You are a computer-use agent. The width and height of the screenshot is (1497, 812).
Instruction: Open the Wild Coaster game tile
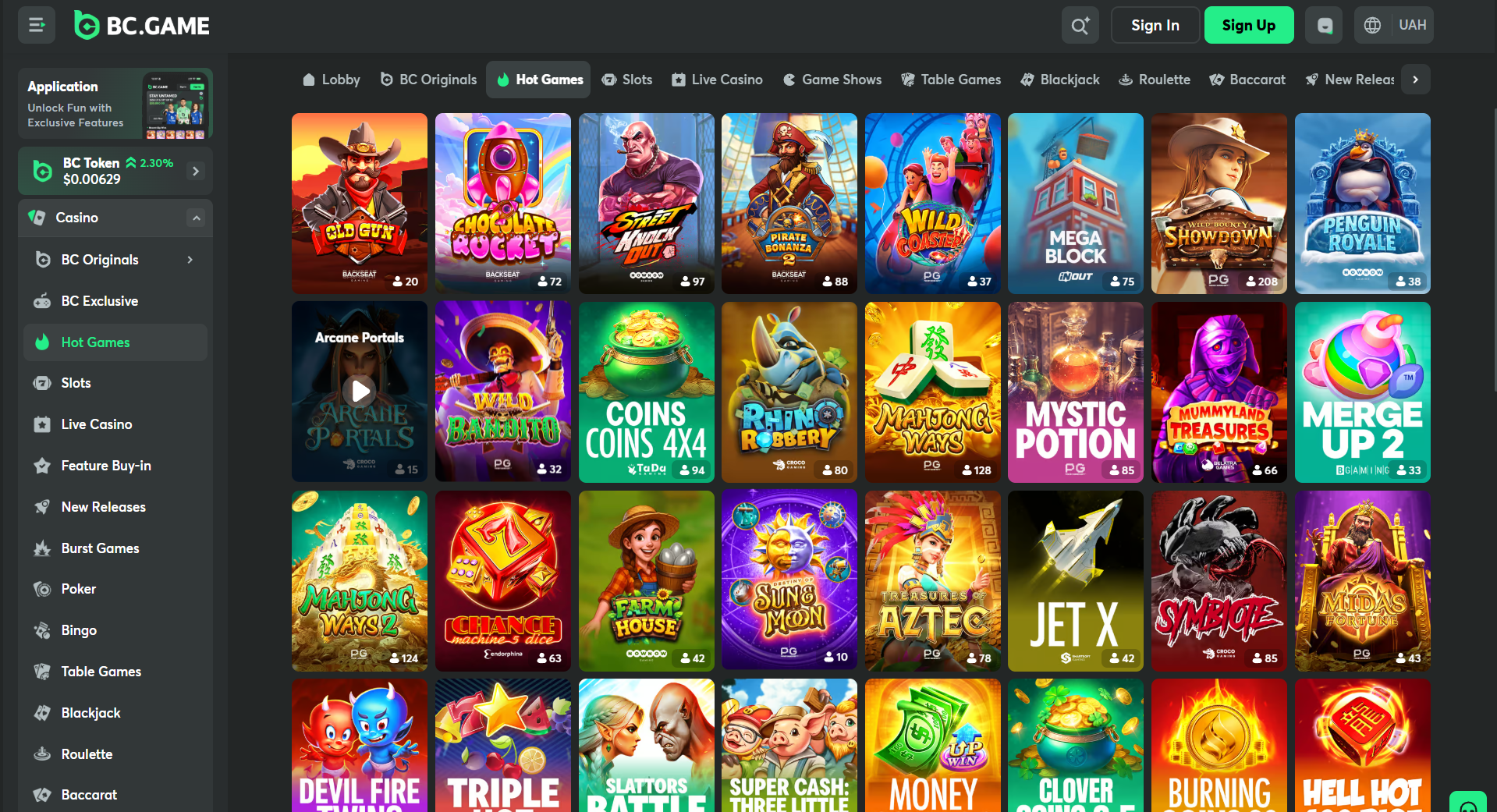[933, 204]
